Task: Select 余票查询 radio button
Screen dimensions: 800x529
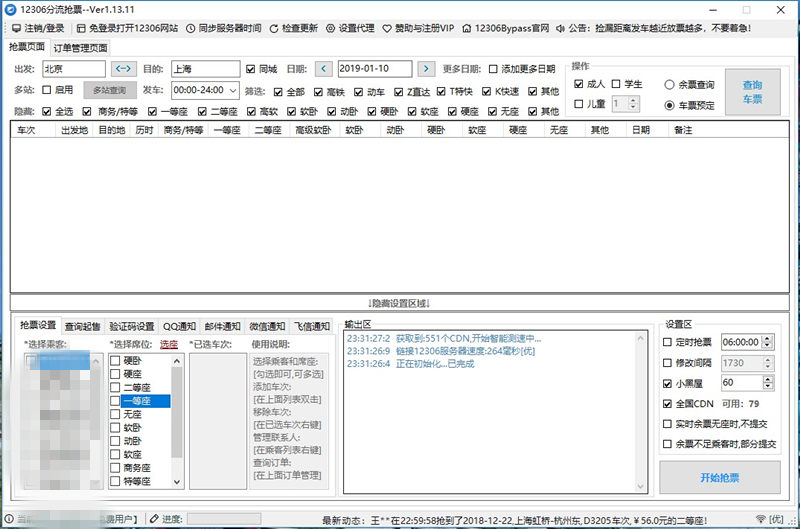Action: coord(669,85)
